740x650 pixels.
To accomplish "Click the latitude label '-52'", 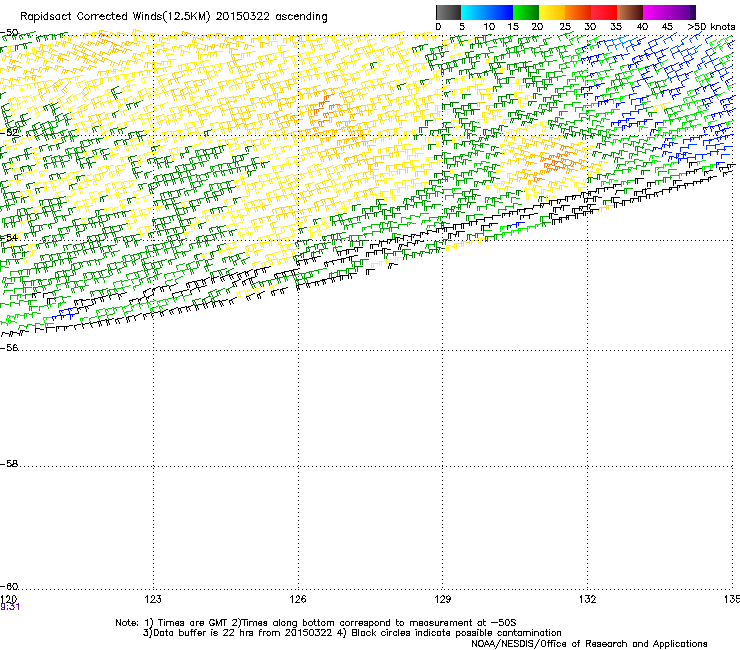I will coord(9,133).
